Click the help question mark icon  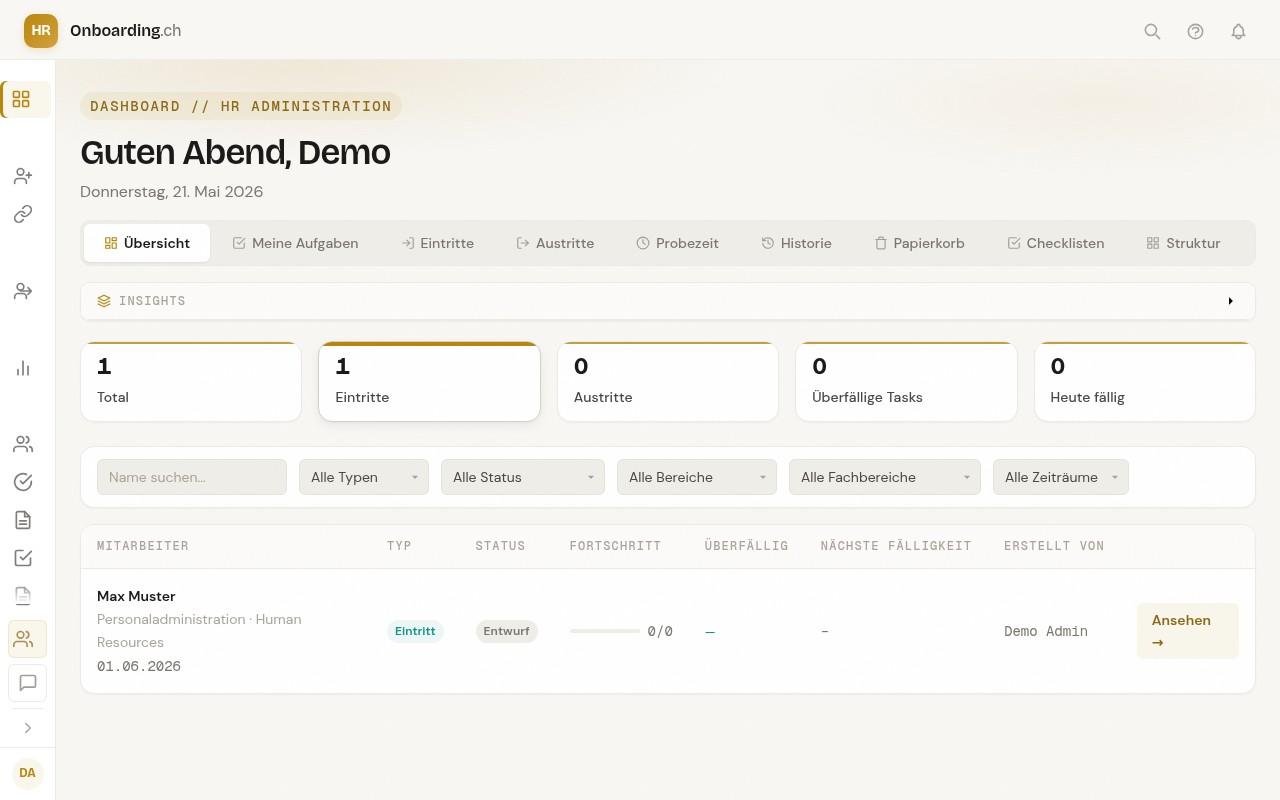coord(1195,31)
